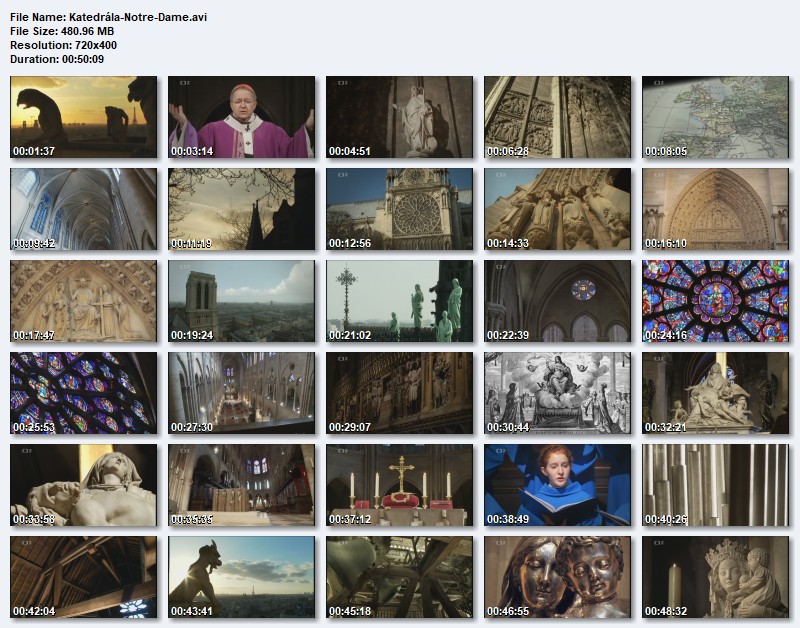This screenshot has width=800, height=628.
Task: Click the choir singer frame 00:38:49
Action: click(x=558, y=485)
